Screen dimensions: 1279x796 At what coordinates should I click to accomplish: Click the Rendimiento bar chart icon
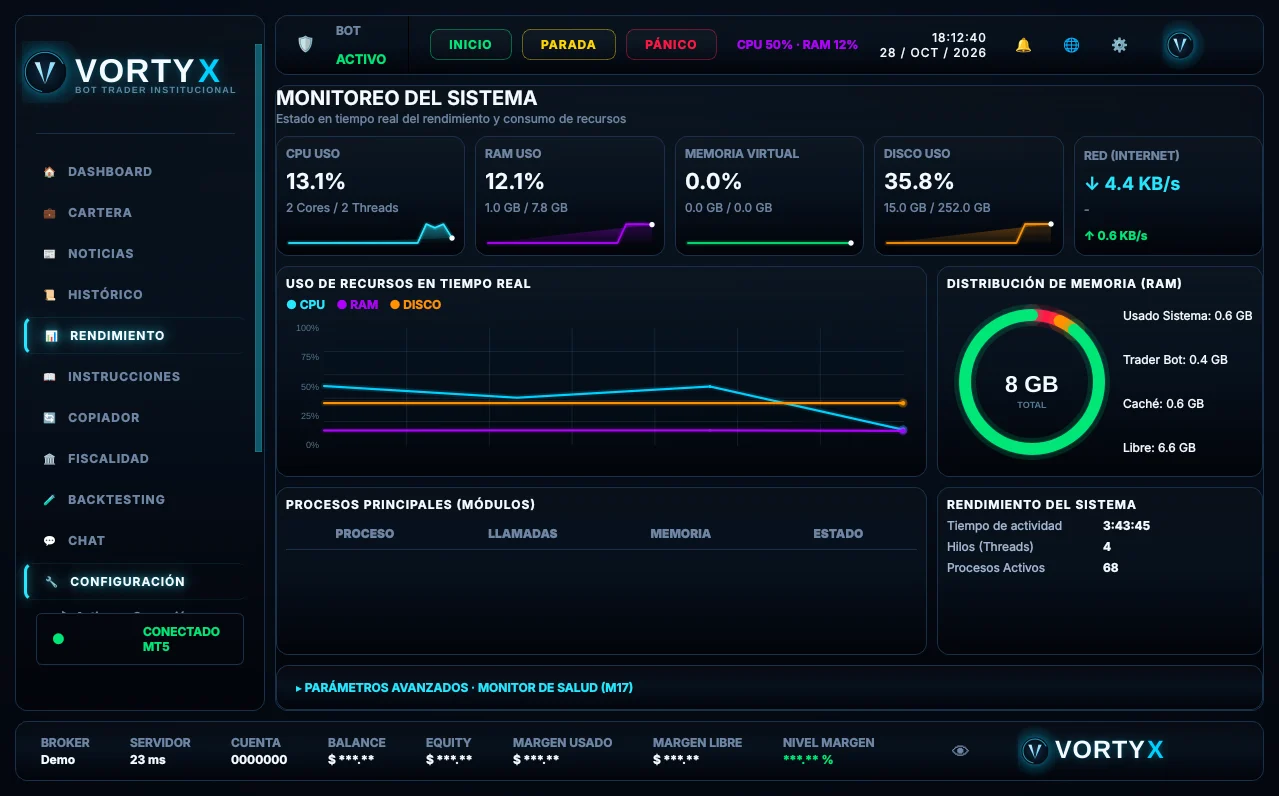point(51,336)
